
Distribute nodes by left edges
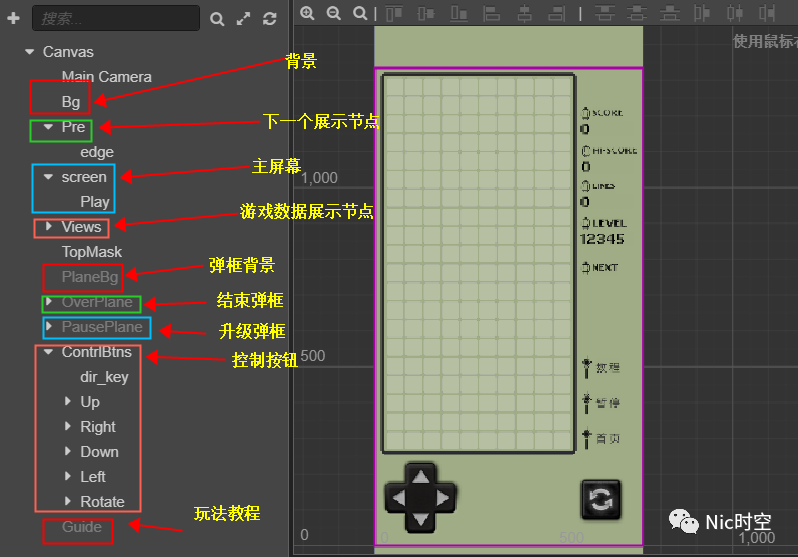tap(702, 13)
